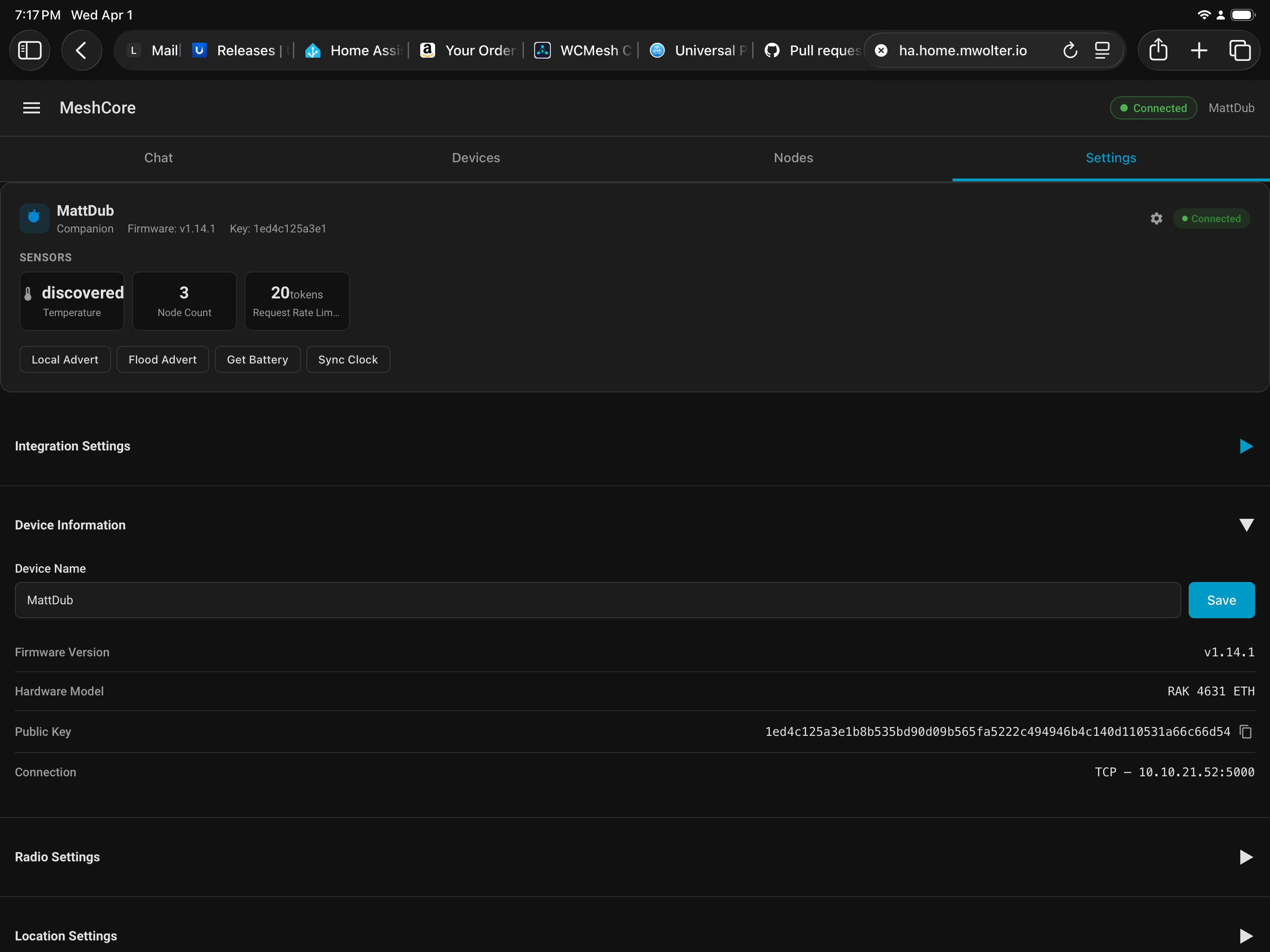Viewport: 1270px width, 952px height.
Task: Open the Nodes tab
Action: [x=794, y=158]
